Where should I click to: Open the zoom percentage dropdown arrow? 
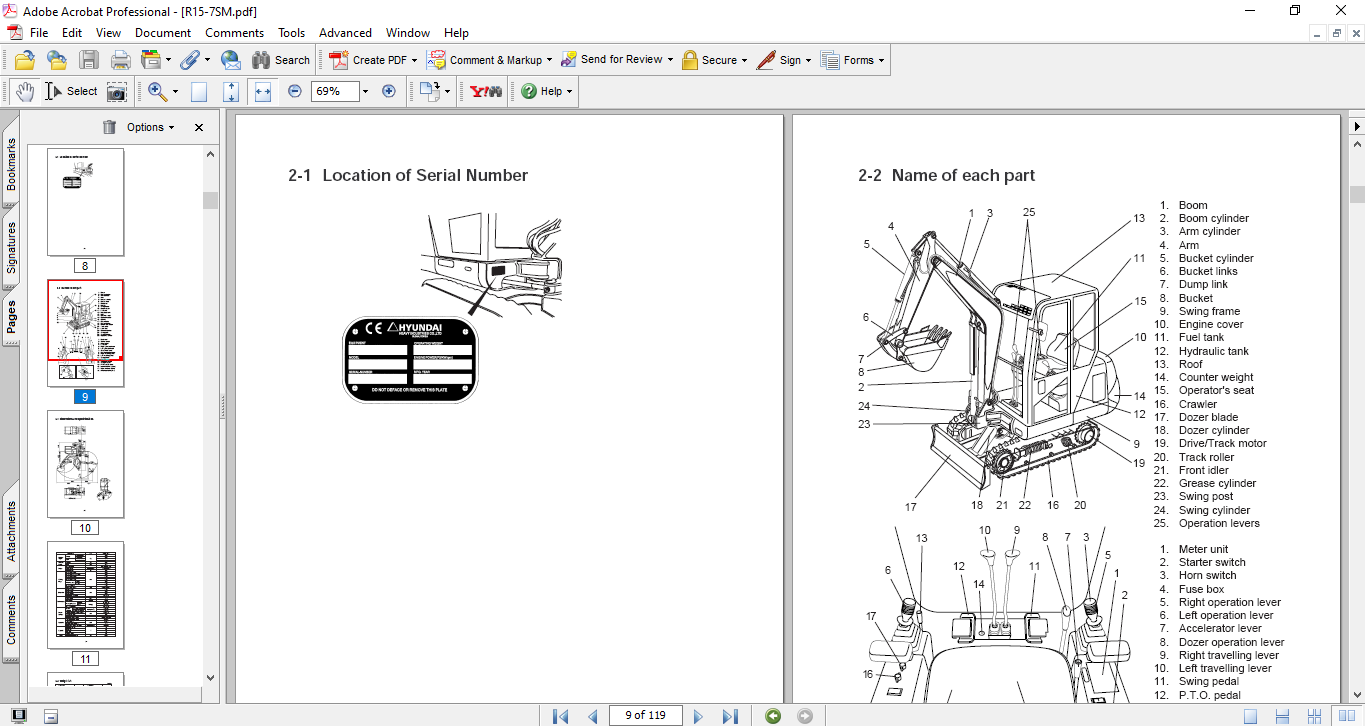pos(365,91)
